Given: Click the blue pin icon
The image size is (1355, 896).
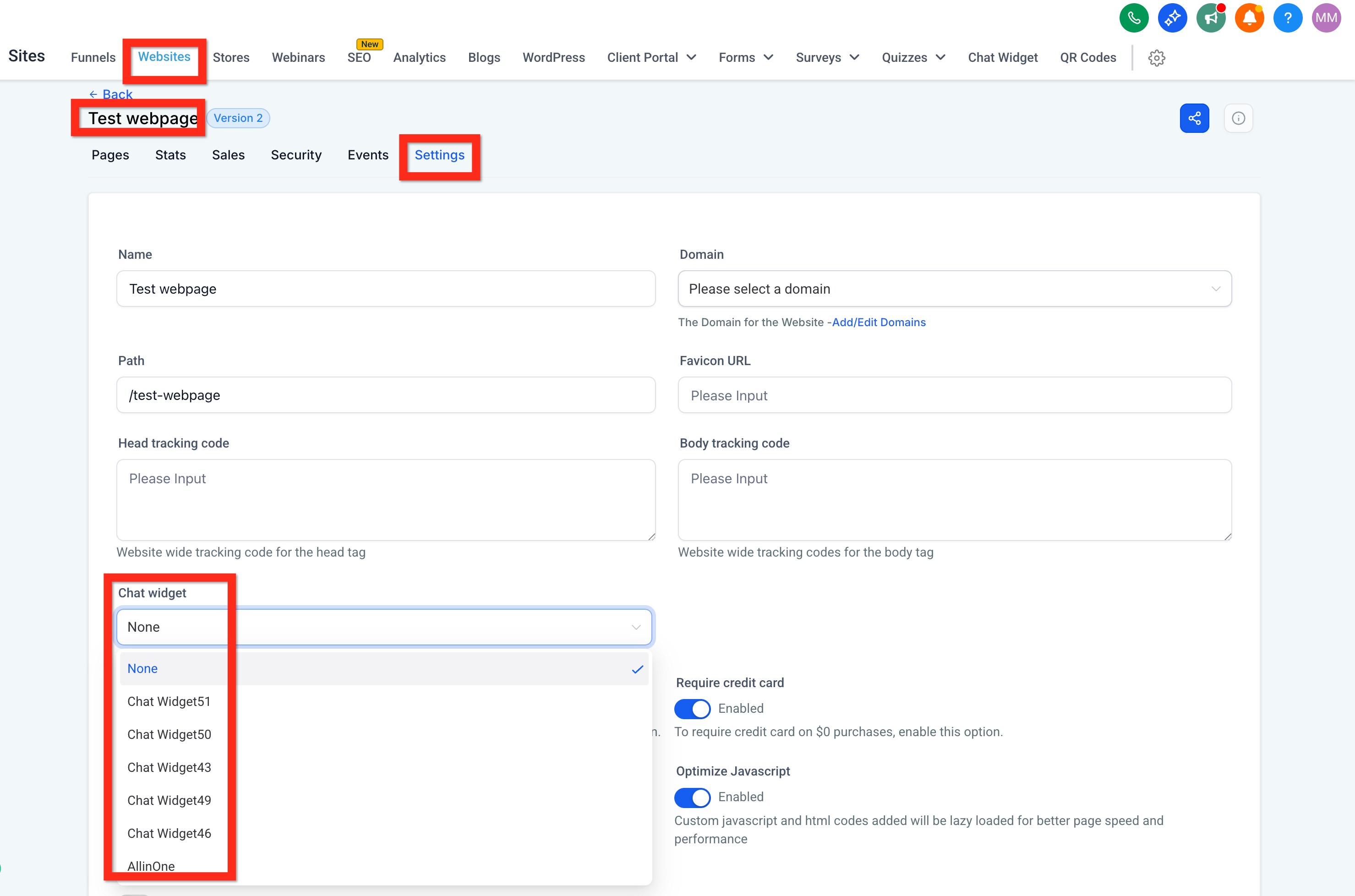Looking at the screenshot, I should [x=1172, y=17].
